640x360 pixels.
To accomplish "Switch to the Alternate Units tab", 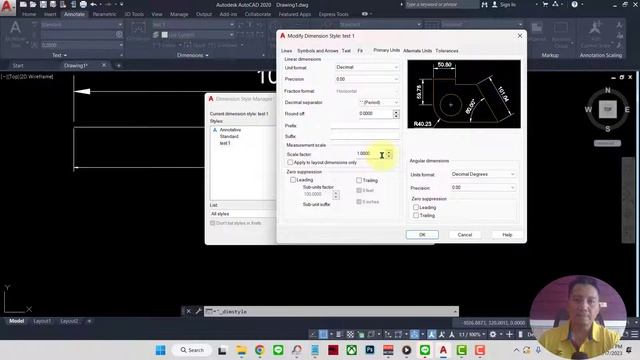I will click(x=417, y=51).
